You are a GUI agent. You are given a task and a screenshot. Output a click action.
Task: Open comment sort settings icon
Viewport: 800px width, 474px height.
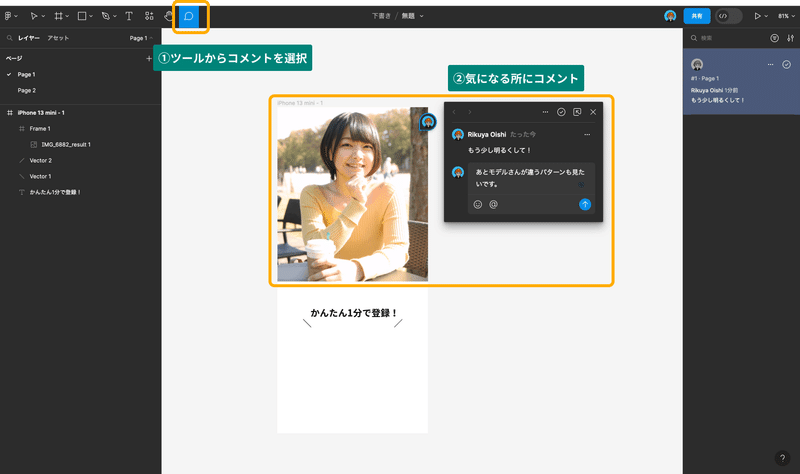pyautogui.click(x=790, y=38)
